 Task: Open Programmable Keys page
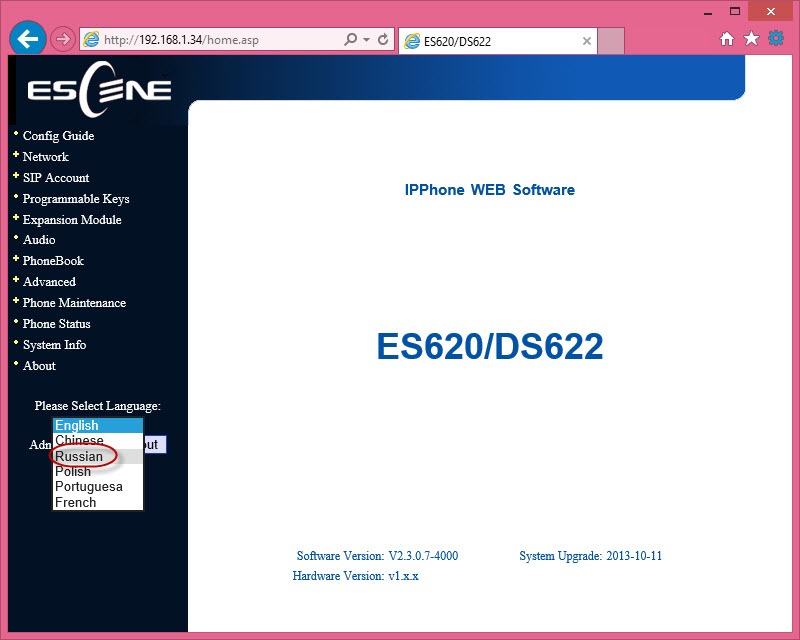point(76,199)
